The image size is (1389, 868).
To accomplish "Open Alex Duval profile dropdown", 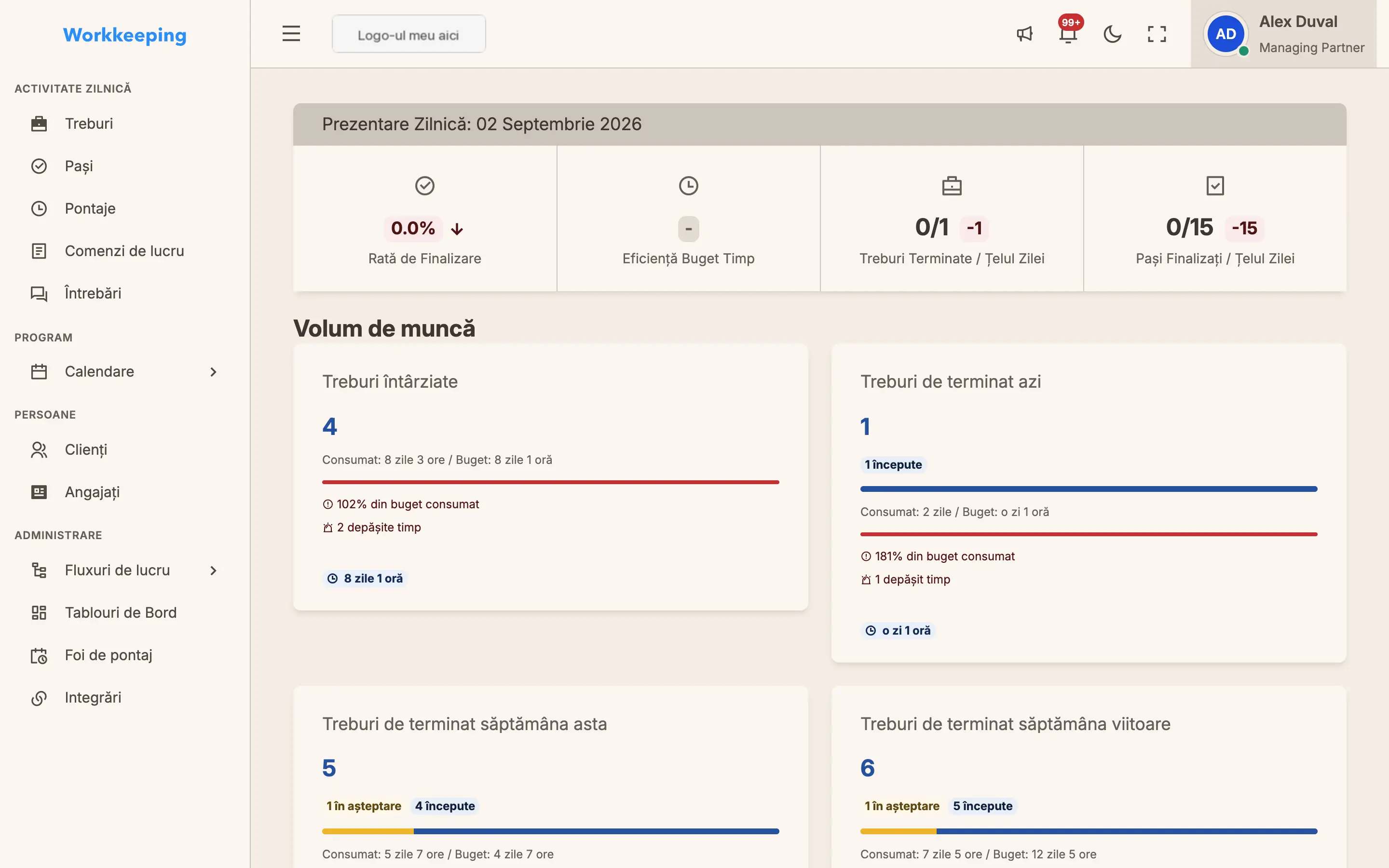I will pyautogui.click(x=1283, y=34).
